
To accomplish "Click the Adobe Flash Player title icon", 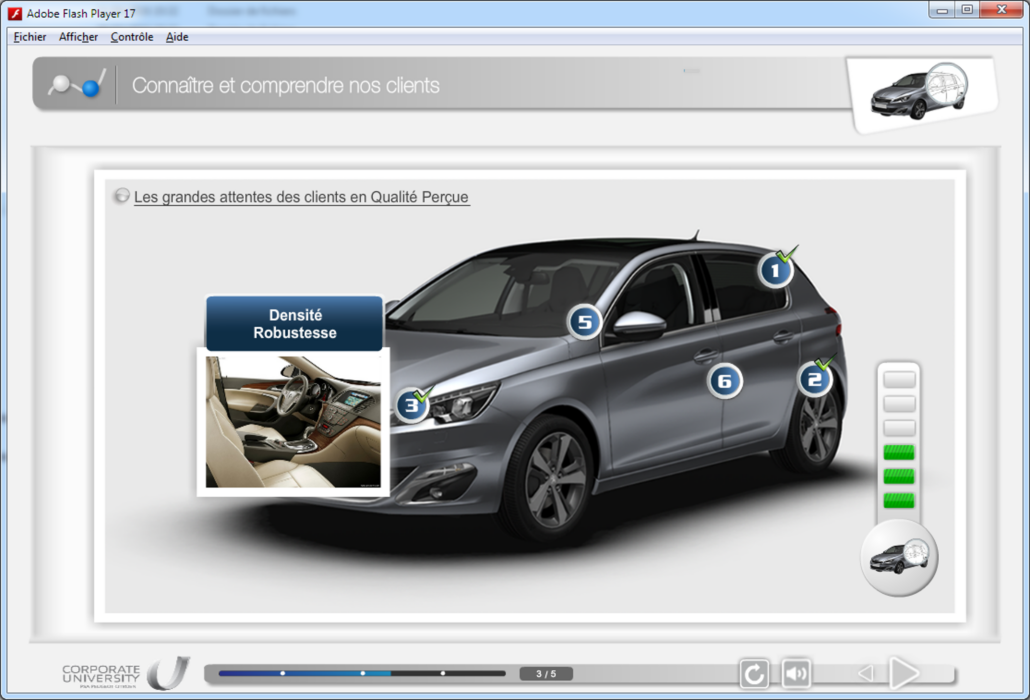I will click(x=14, y=13).
